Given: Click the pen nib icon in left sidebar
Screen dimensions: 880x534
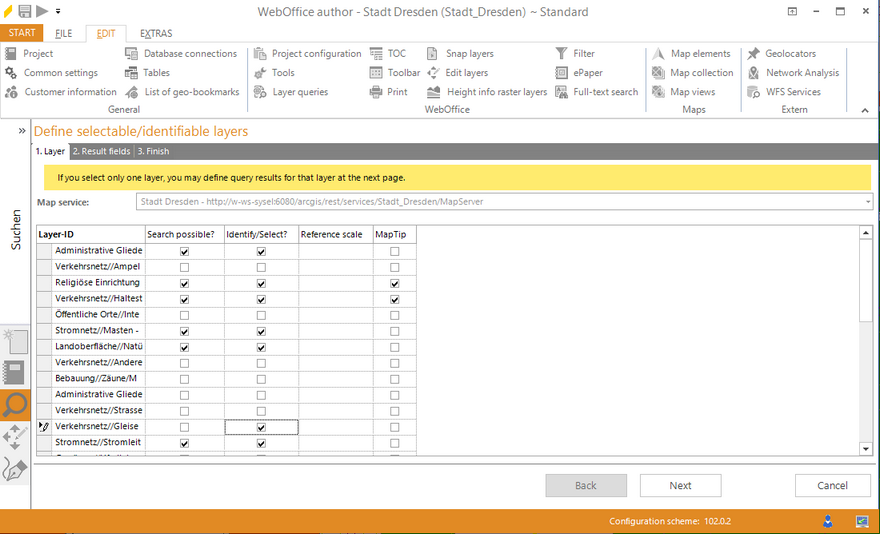Looking at the screenshot, I should (15, 471).
